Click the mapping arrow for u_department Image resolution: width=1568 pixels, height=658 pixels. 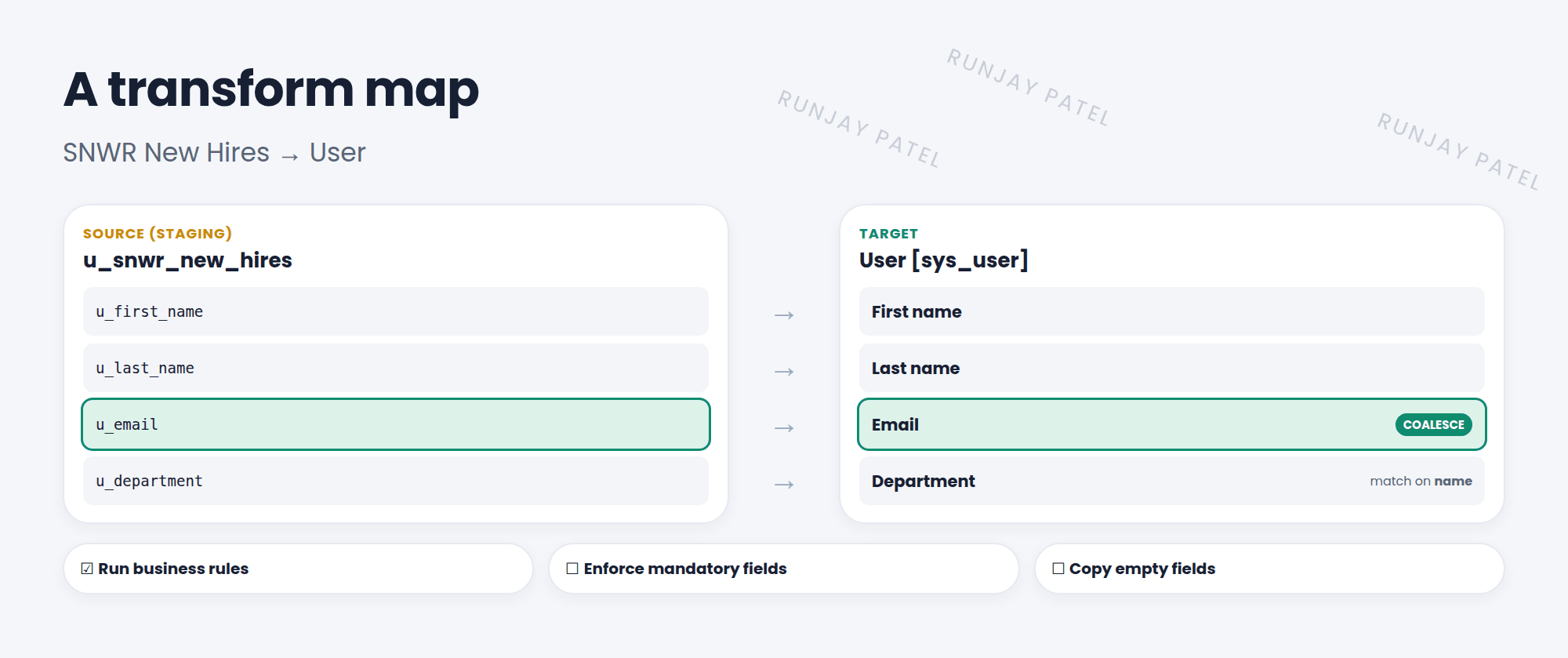point(784,485)
